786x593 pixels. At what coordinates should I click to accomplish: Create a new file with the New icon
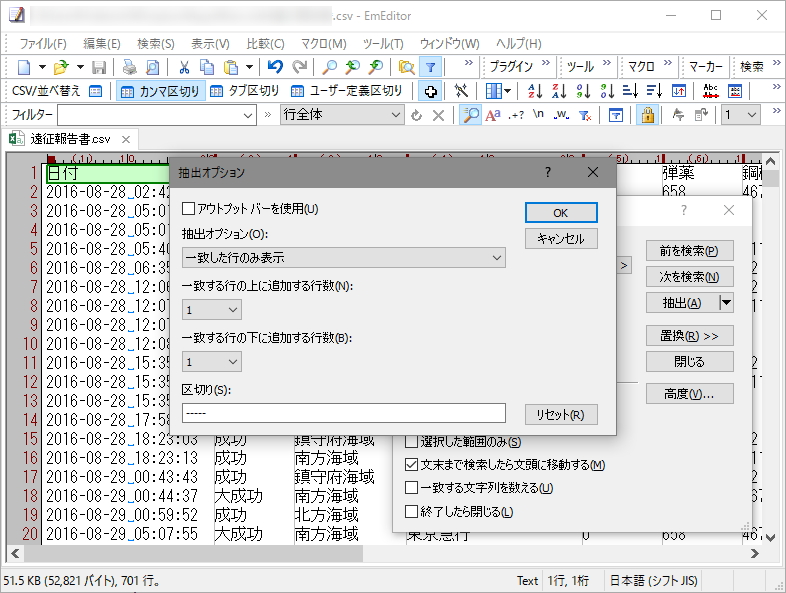24,67
